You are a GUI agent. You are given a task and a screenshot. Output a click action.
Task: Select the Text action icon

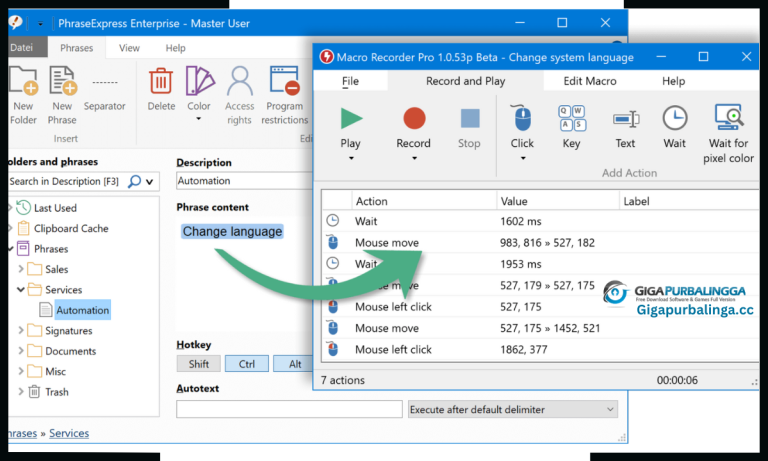tap(625, 119)
